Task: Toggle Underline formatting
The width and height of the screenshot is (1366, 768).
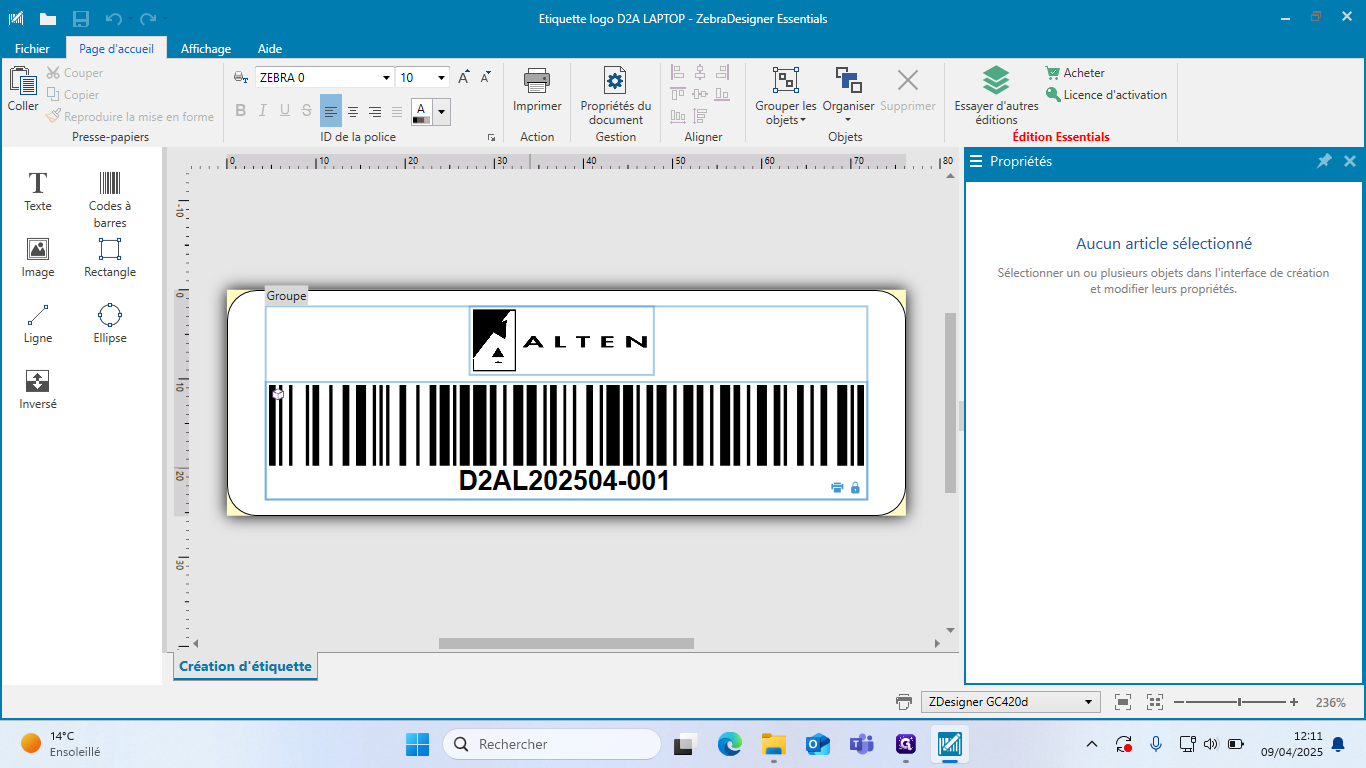Action: click(285, 111)
